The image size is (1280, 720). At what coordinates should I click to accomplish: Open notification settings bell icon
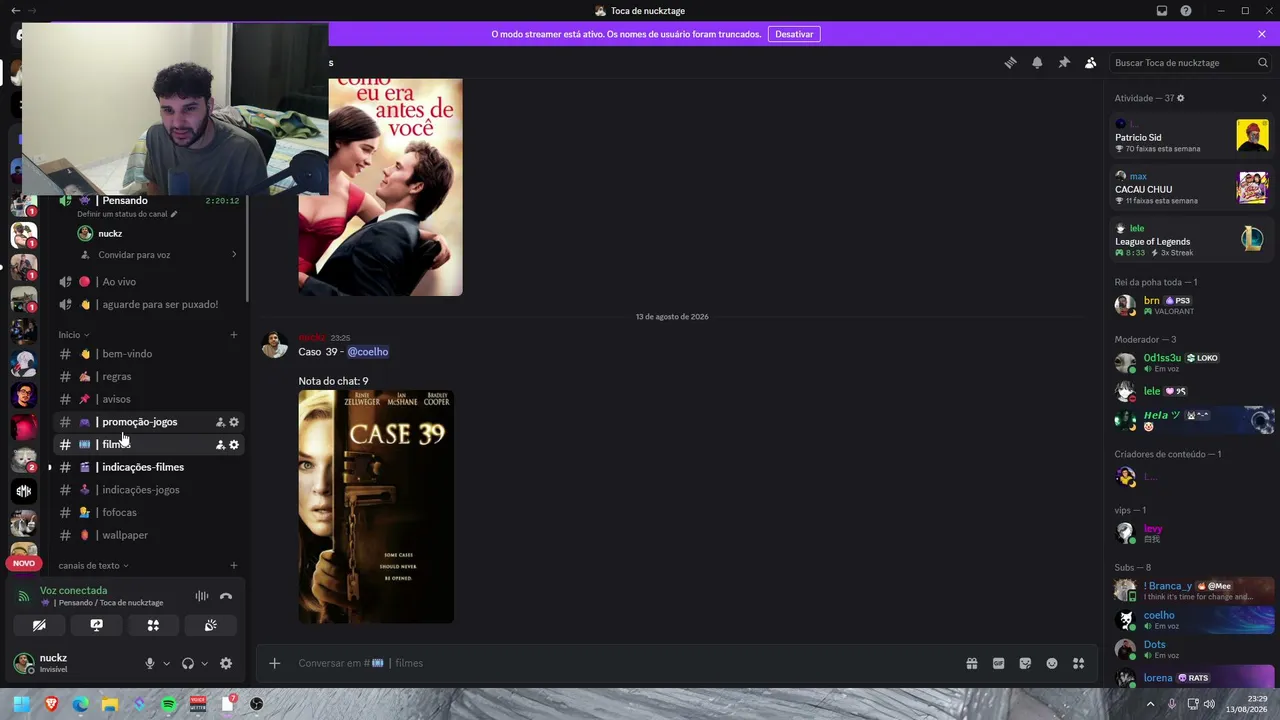(x=1037, y=62)
